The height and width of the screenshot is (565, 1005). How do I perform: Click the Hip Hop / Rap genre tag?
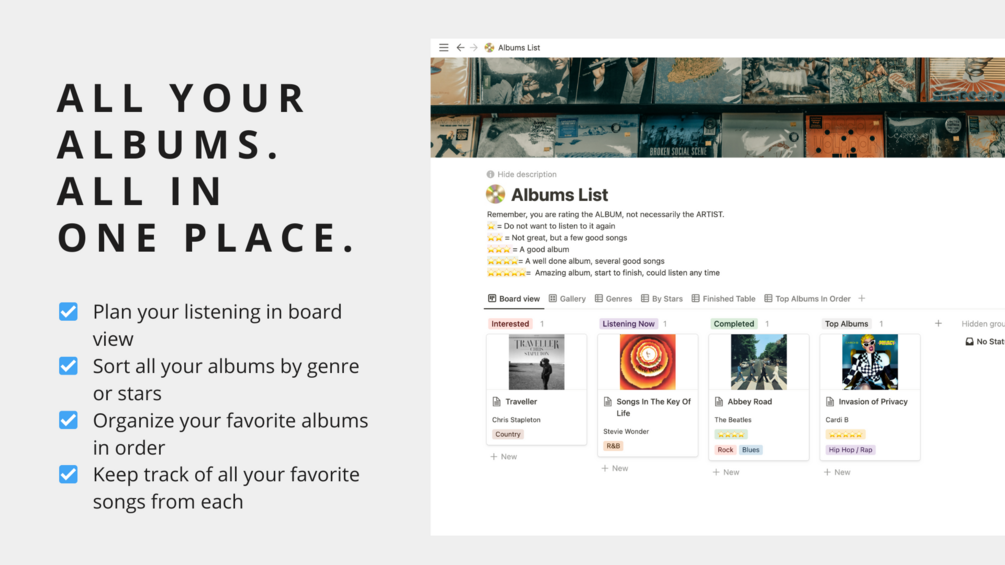coord(851,450)
